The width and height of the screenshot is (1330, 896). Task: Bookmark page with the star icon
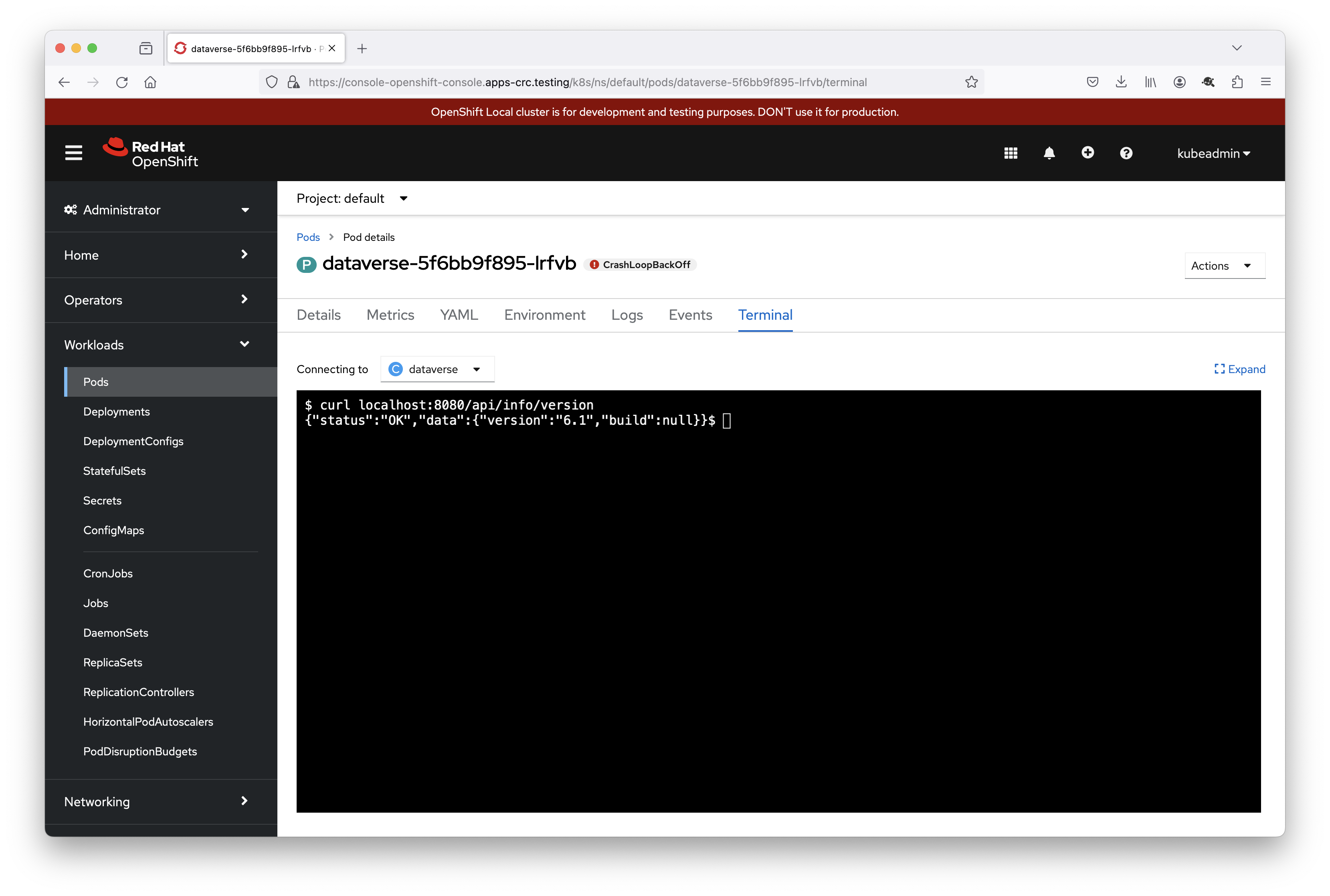click(x=971, y=82)
